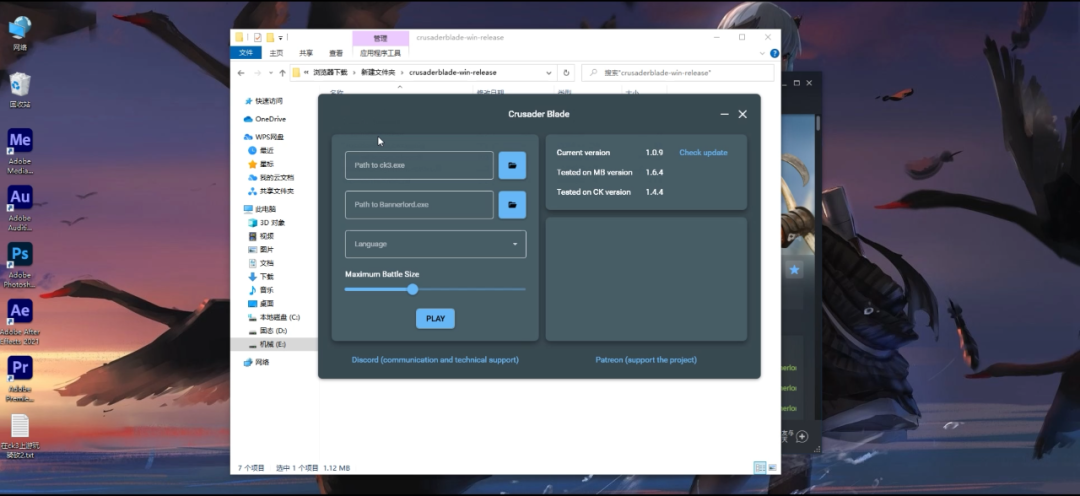Screen dimensions: 1080x496
Task: Open the recent locations dropdown arrow
Action: [x=271, y=72]
